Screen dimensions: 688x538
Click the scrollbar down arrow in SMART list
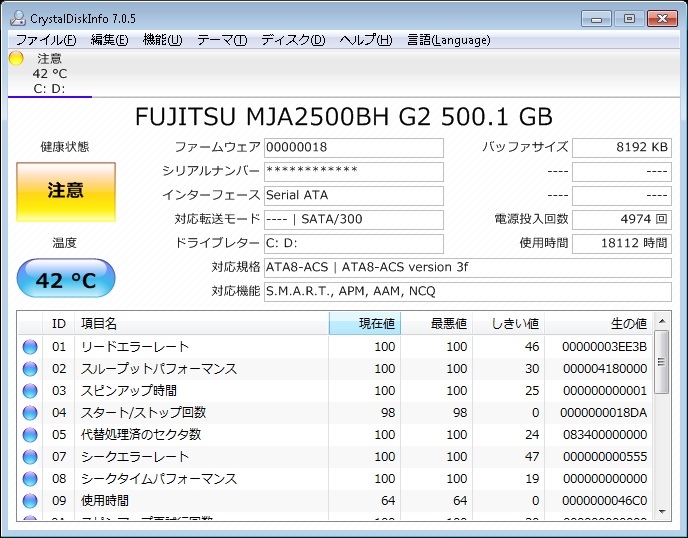click(x=662, y=512)
